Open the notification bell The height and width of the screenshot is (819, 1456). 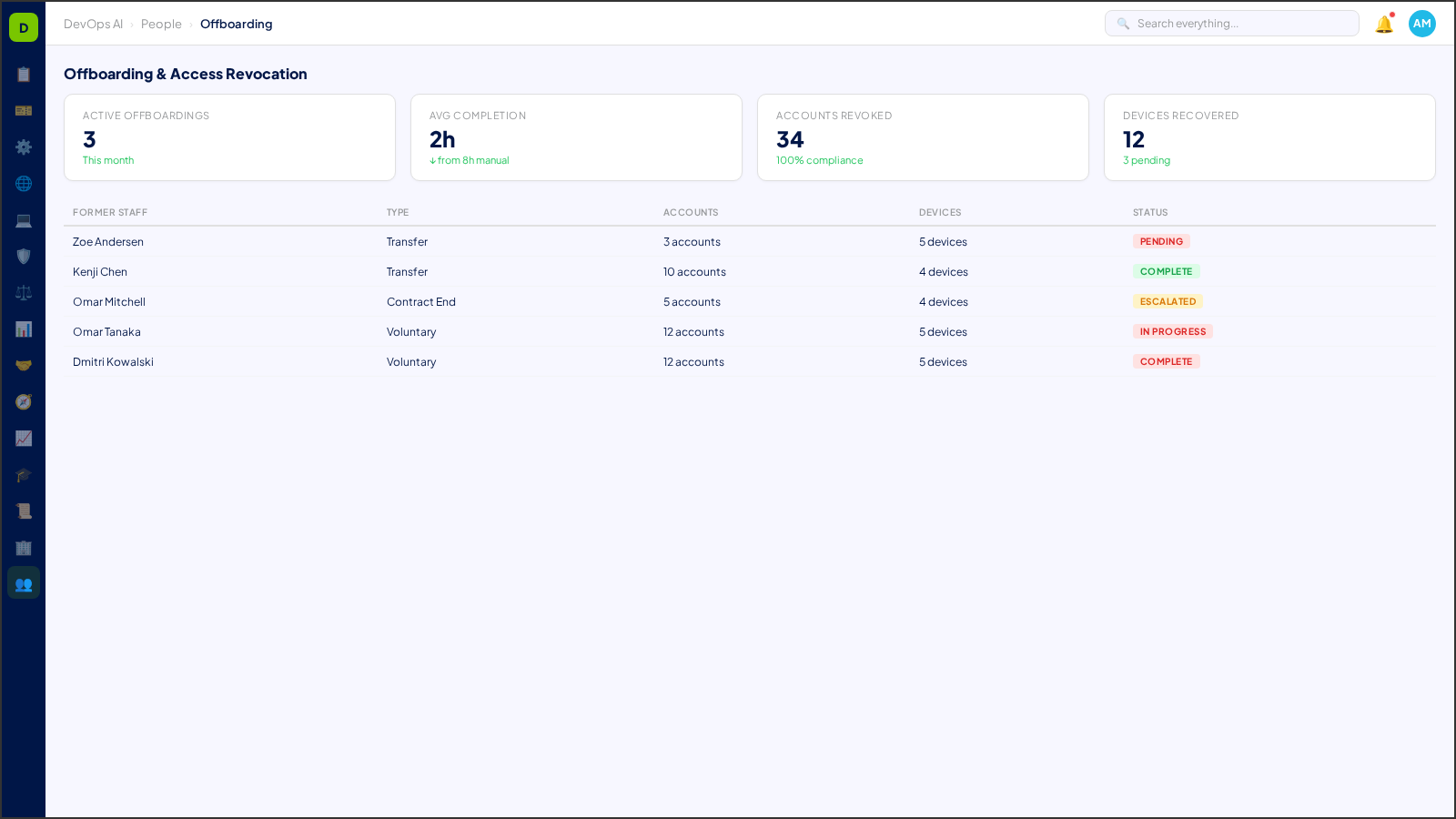point(1383,24)
